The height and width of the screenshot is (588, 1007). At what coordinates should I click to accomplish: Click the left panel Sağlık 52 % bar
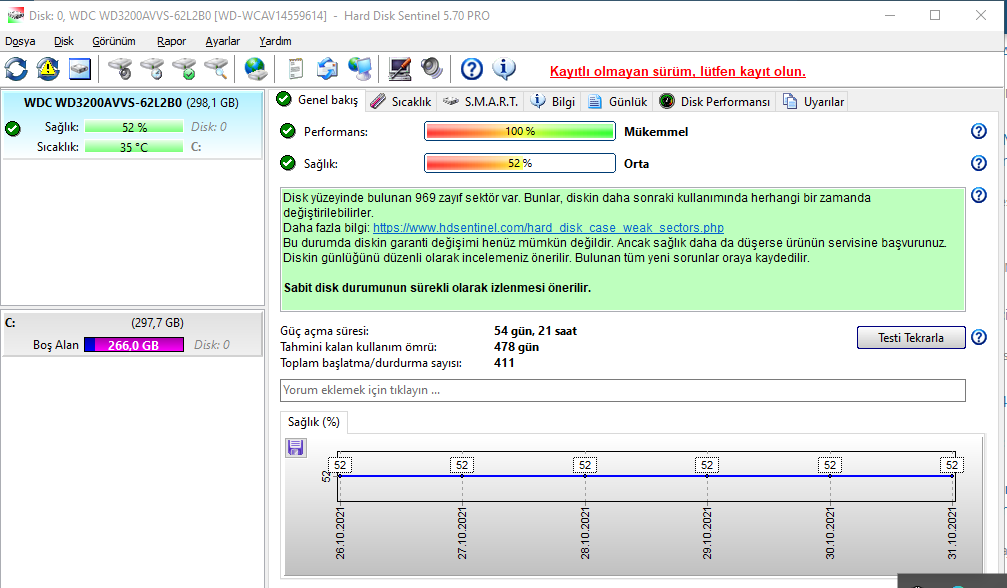coord(134,127)
